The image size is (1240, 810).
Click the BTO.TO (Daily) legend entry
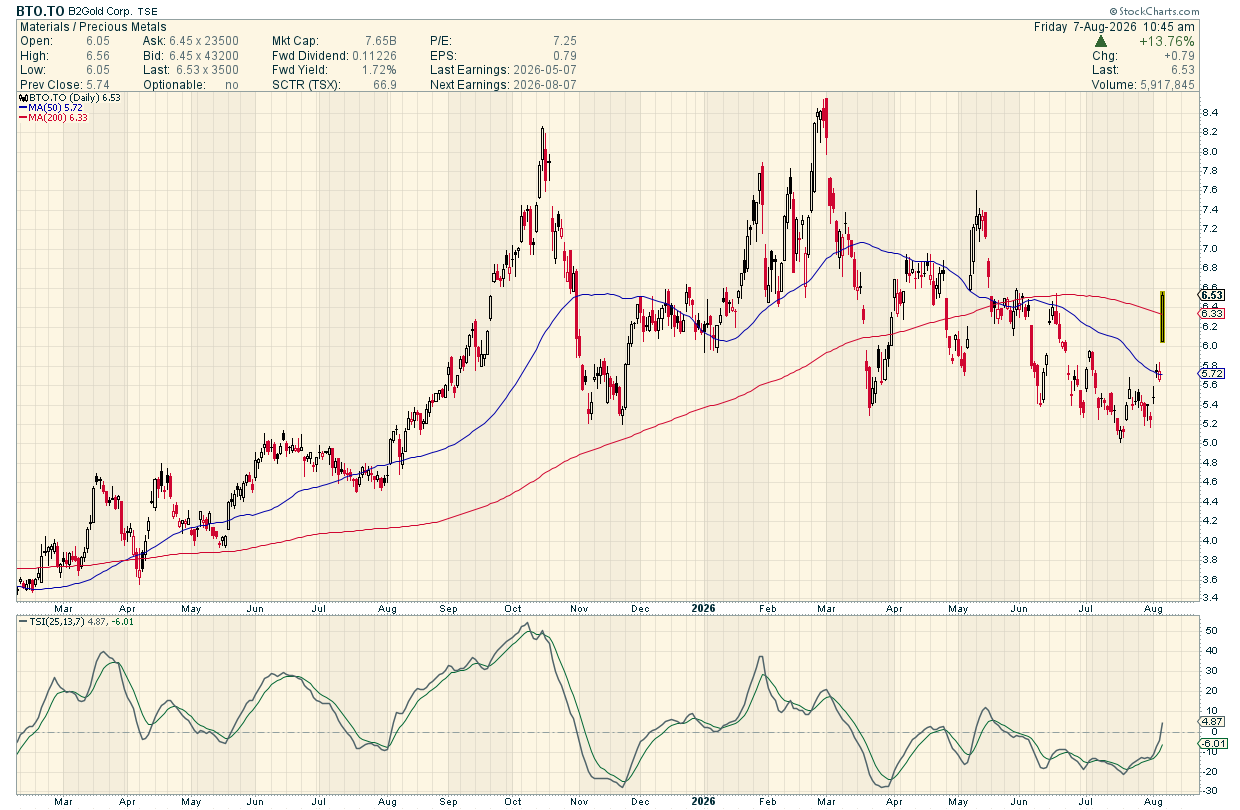click(70, 98)
